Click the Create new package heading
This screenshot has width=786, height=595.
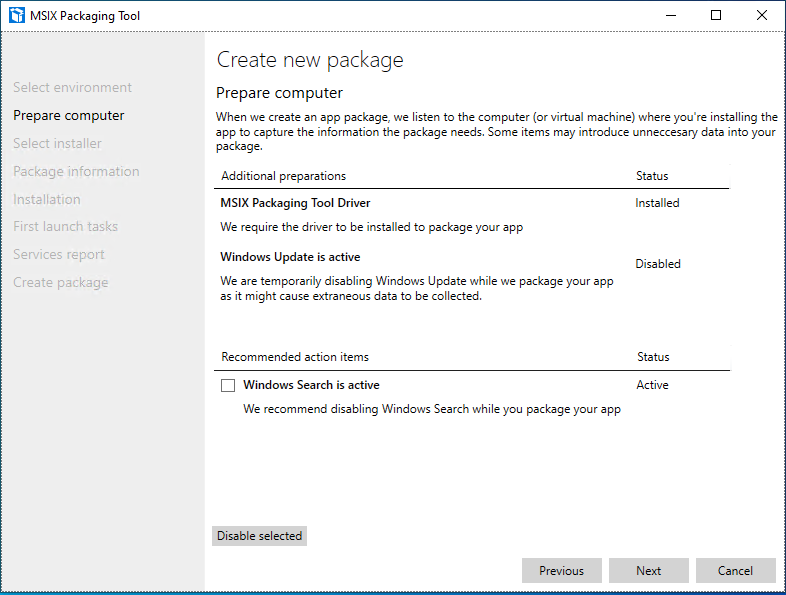pos(310,60)
